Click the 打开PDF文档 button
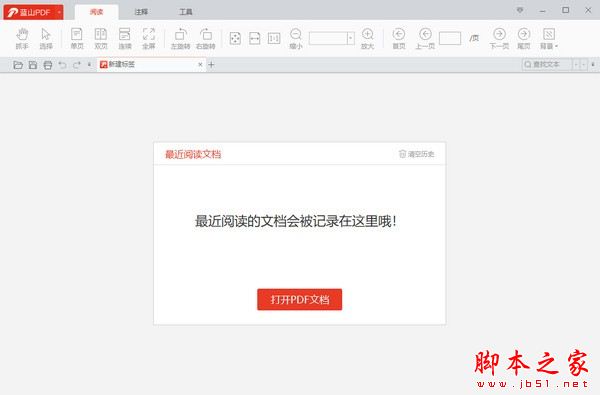 [x=300, y=299]
